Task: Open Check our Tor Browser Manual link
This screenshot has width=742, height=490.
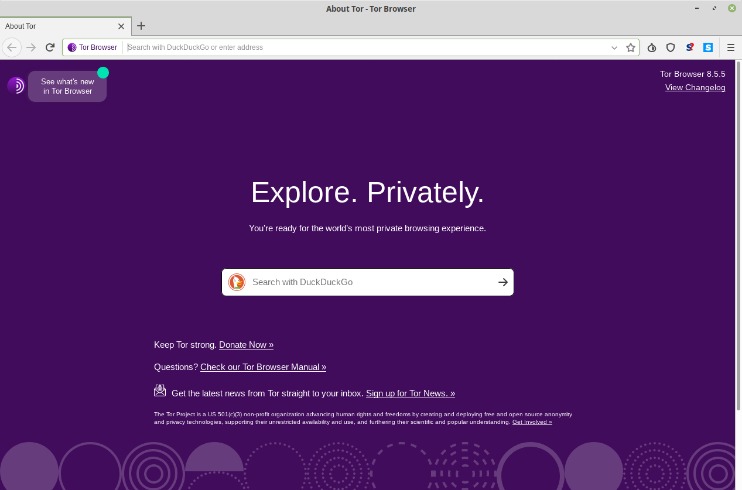Action: [x=263, y=367]
